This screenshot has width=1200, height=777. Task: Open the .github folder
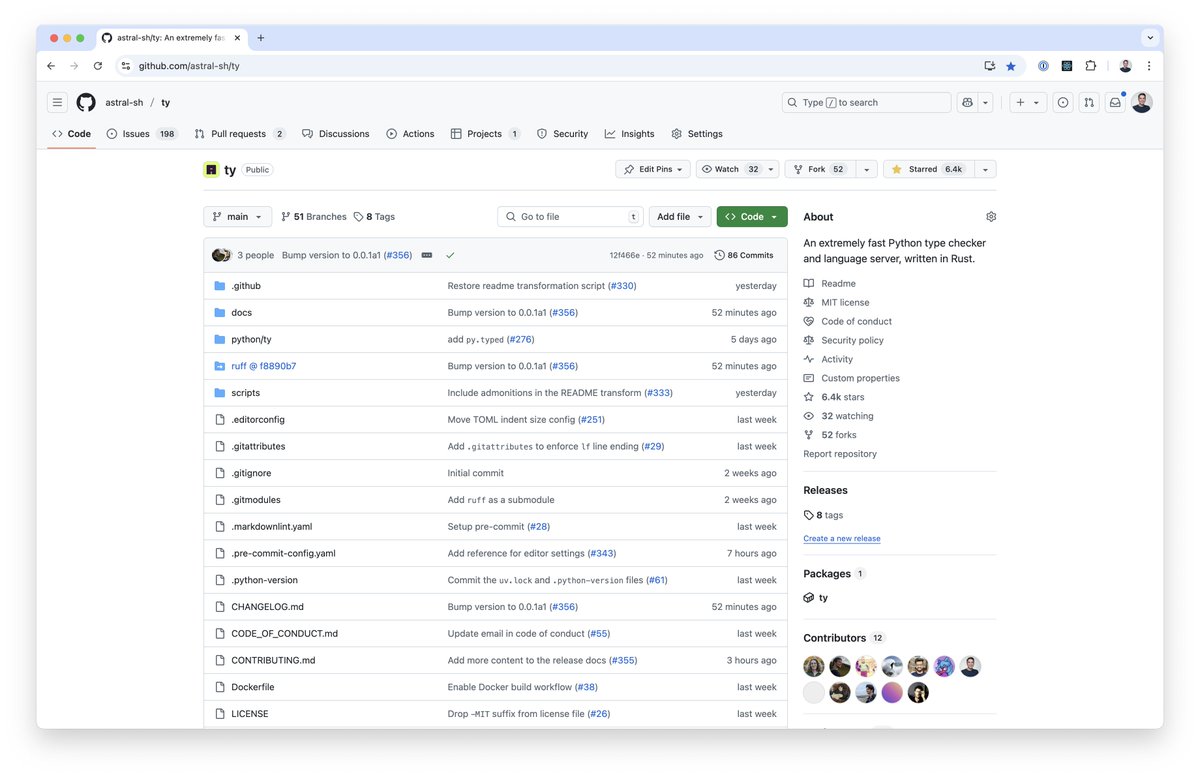tap(246, 286)
